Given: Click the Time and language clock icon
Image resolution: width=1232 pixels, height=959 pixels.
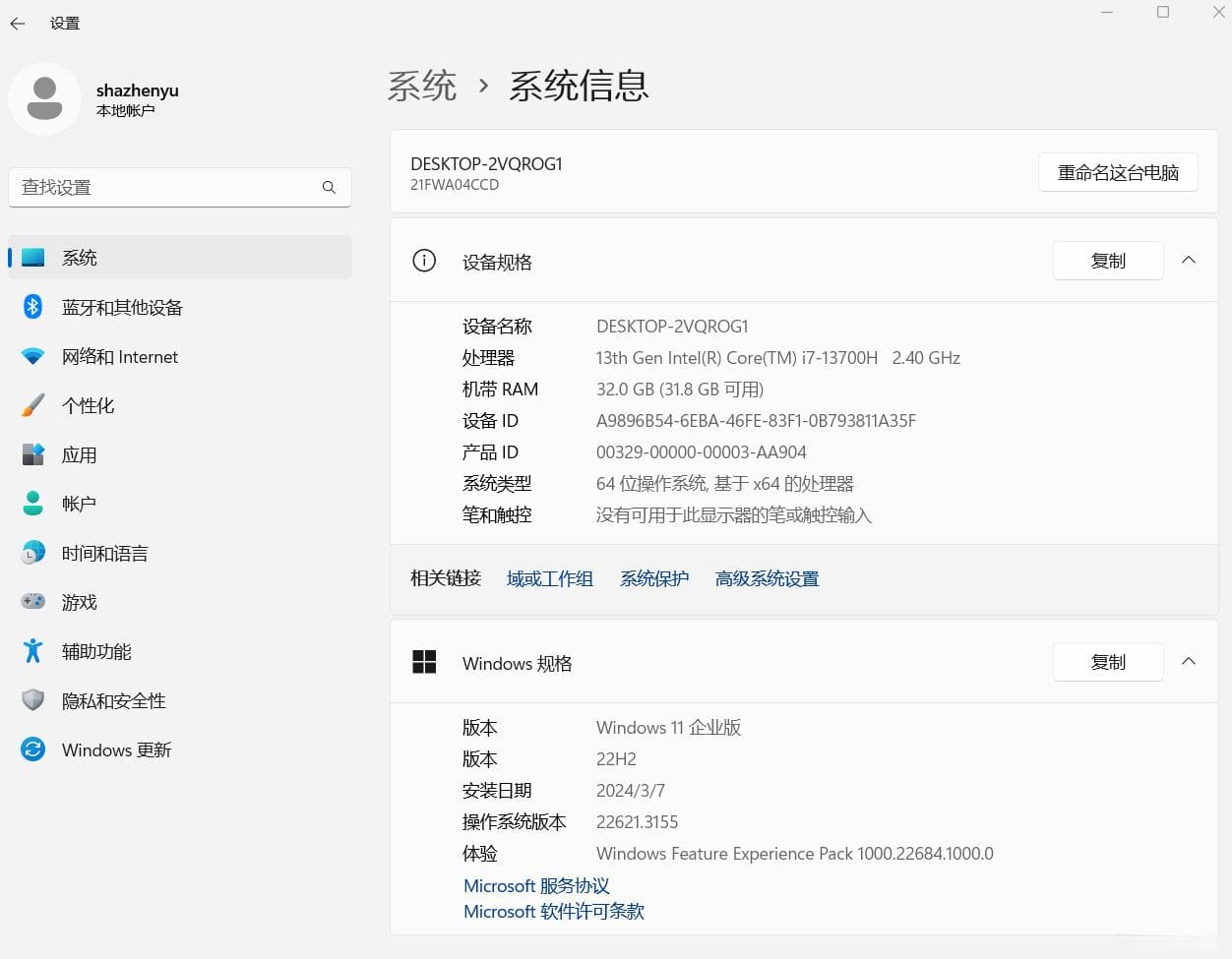Looking at the screenshot, I should pyautogui.click(x=32, y=553).
